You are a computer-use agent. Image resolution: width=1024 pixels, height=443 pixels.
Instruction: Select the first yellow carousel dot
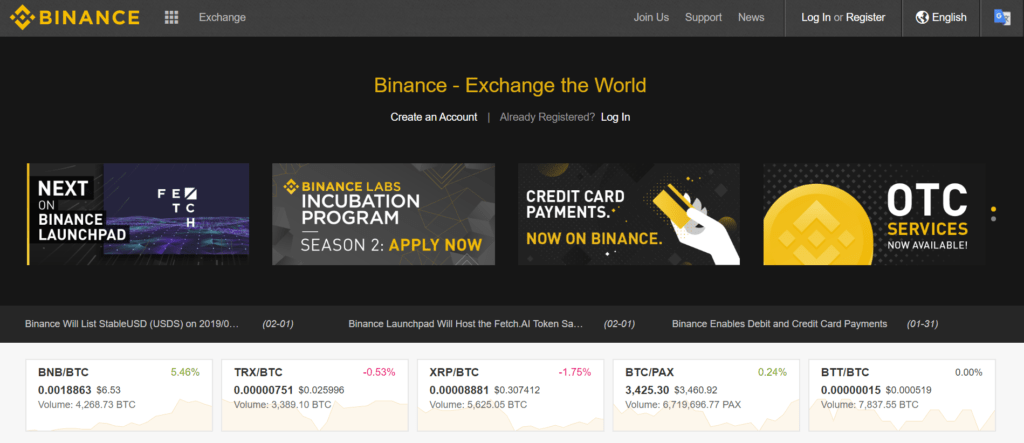tap(993, 209)
